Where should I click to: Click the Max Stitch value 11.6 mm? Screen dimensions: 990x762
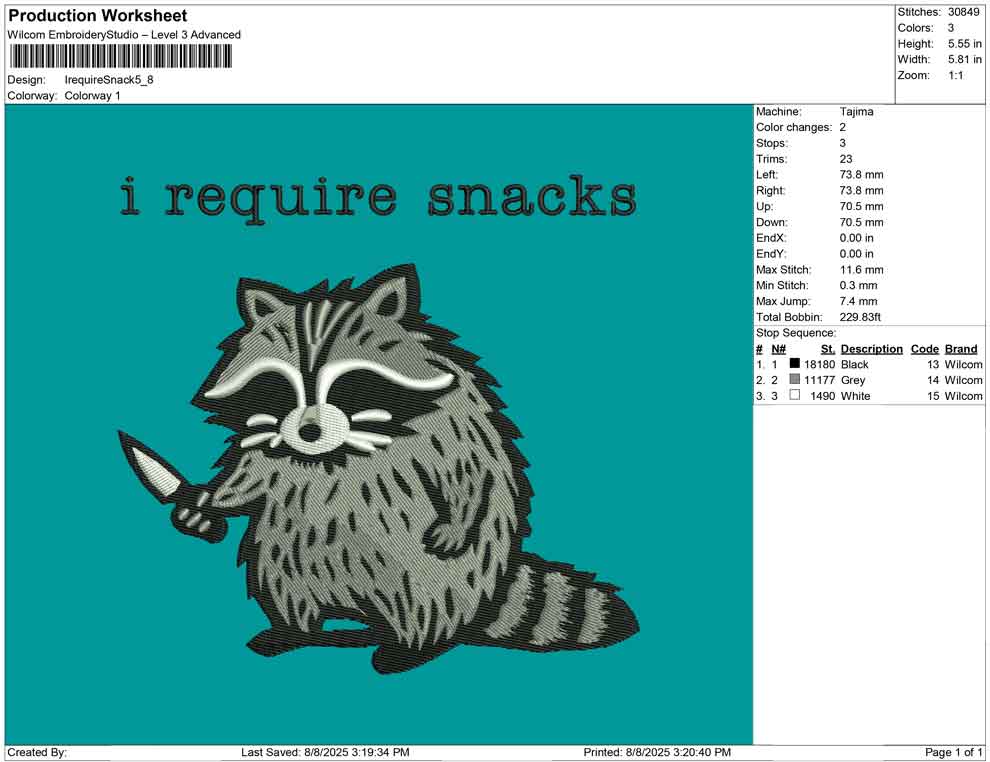861,270
